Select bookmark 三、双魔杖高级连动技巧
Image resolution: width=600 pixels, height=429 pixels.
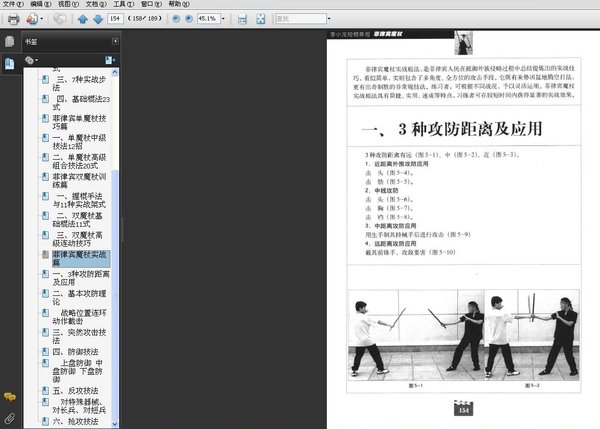(x=77, y=239)
